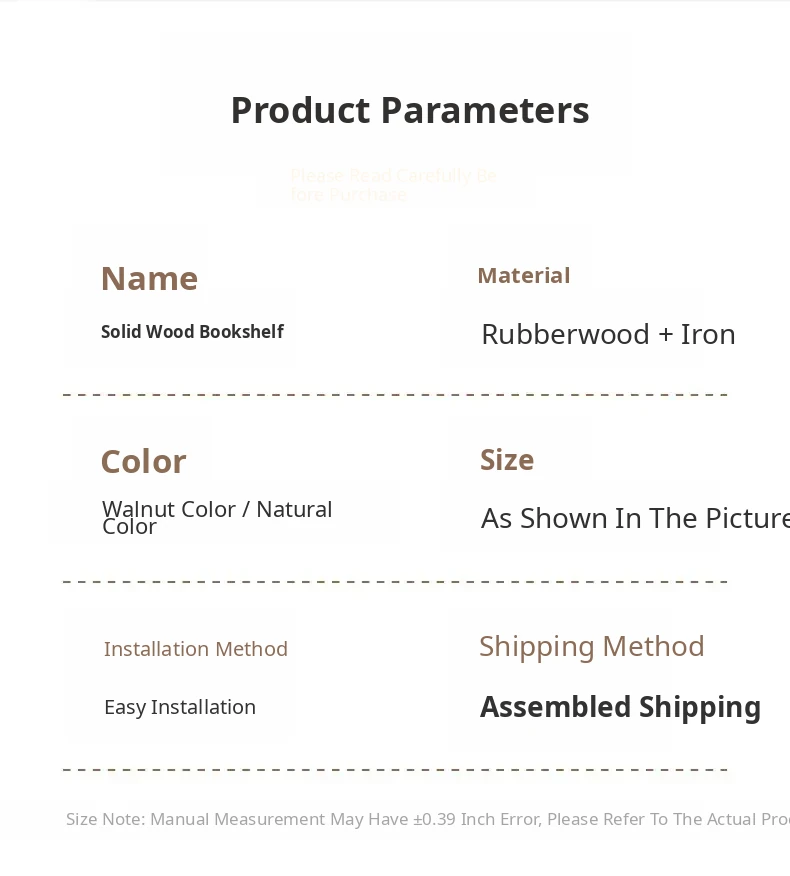The height and width of the screenshot is (876, 790).
Task: Click the Assembled Shipping text
Action: click(x=620, y=707)
